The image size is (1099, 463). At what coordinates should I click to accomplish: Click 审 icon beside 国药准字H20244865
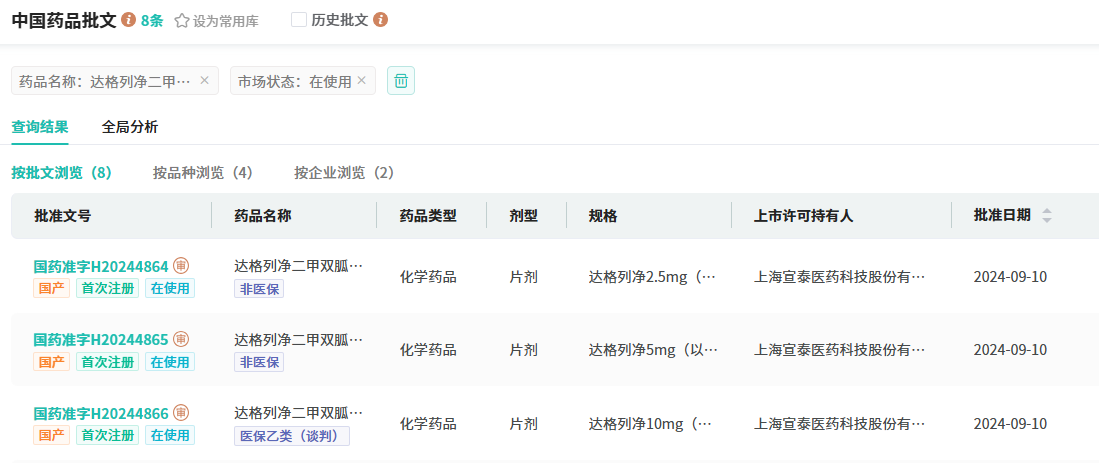pyautogui.click(x=181, y=339)
